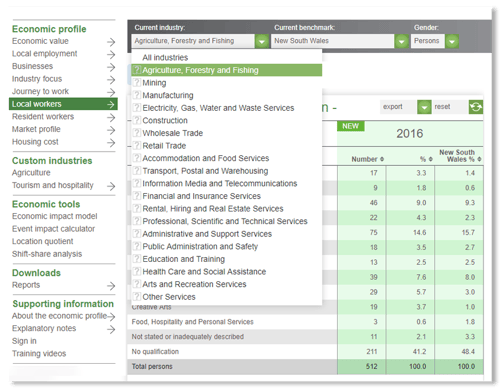Open the Gender dropdown arrow
The image size is (500, 388).
click(452, 41)
